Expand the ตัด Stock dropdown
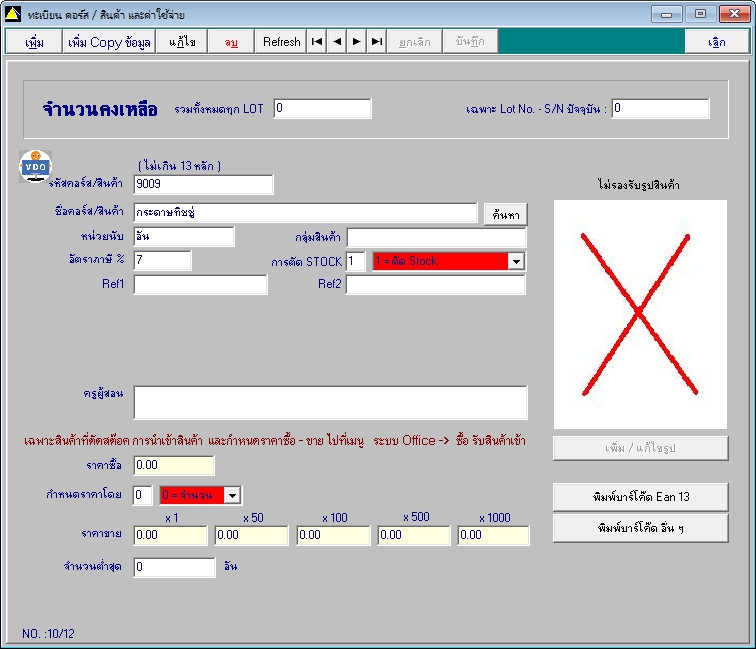The height and width of the screenshot is (649, 756). click(x=516, y=261)
